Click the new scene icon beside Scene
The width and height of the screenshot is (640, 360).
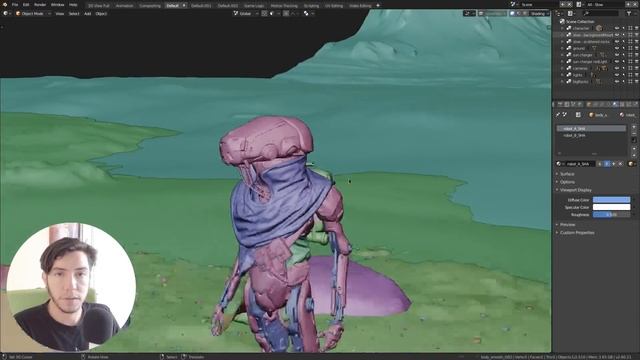(562, 4)
